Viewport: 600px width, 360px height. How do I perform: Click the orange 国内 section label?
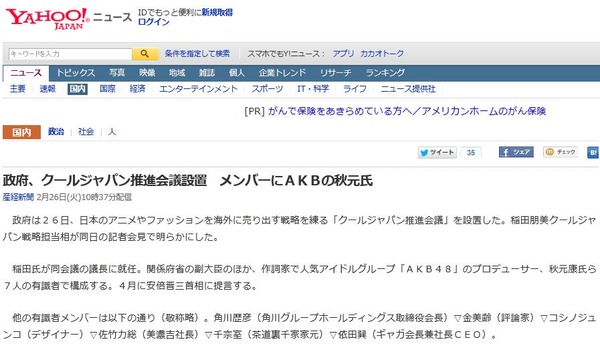[x=21, y=132]
